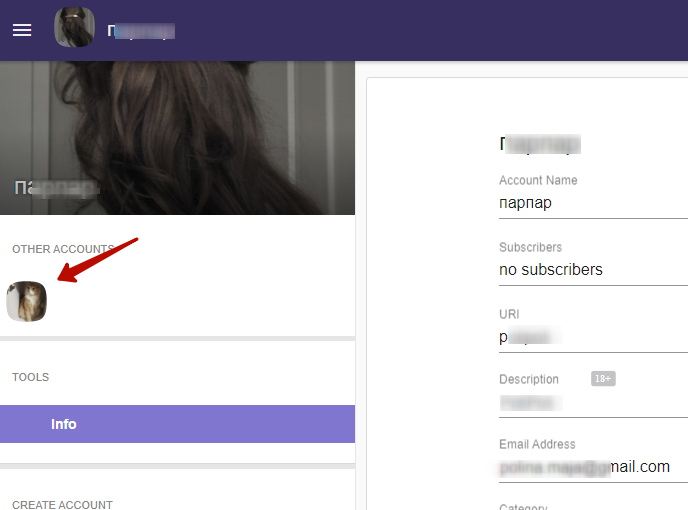Edit the Description field
688x510 pixels.
coord(593,403)
